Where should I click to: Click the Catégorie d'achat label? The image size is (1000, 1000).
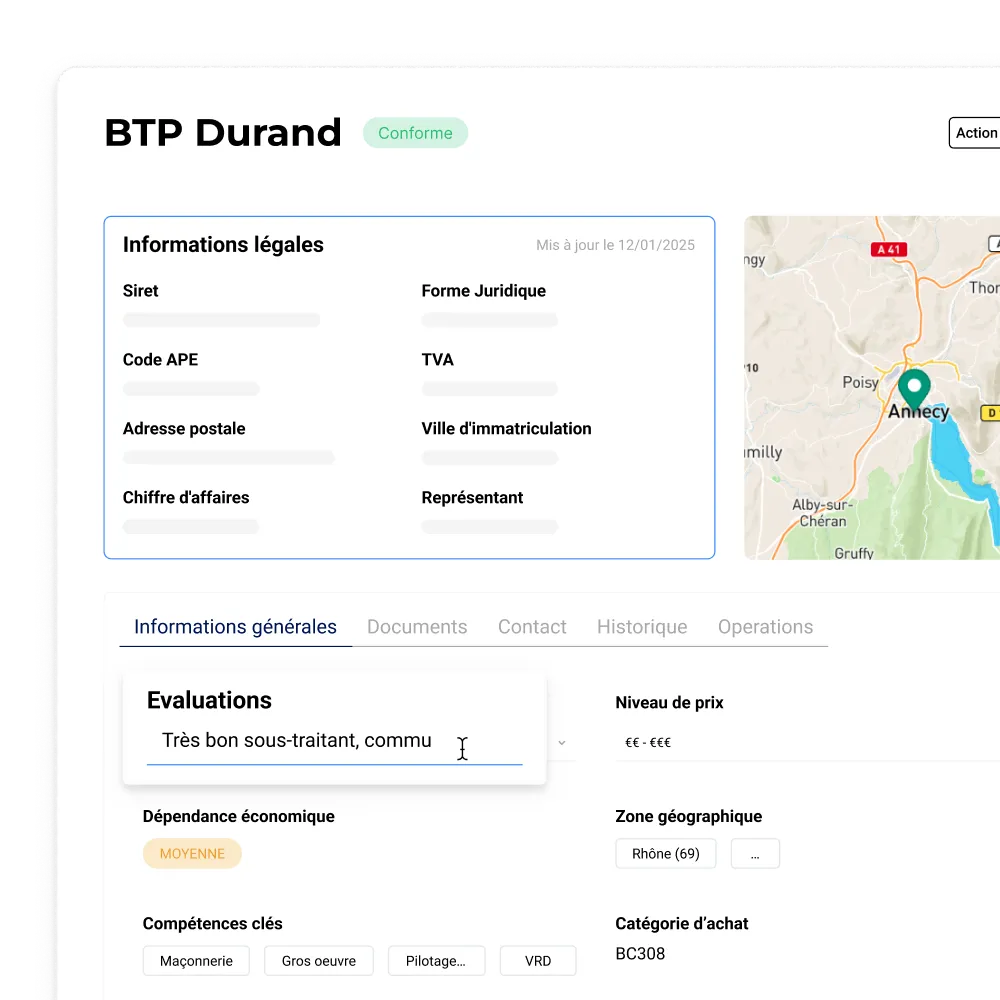pyautogui.click(x=682, y=923)
